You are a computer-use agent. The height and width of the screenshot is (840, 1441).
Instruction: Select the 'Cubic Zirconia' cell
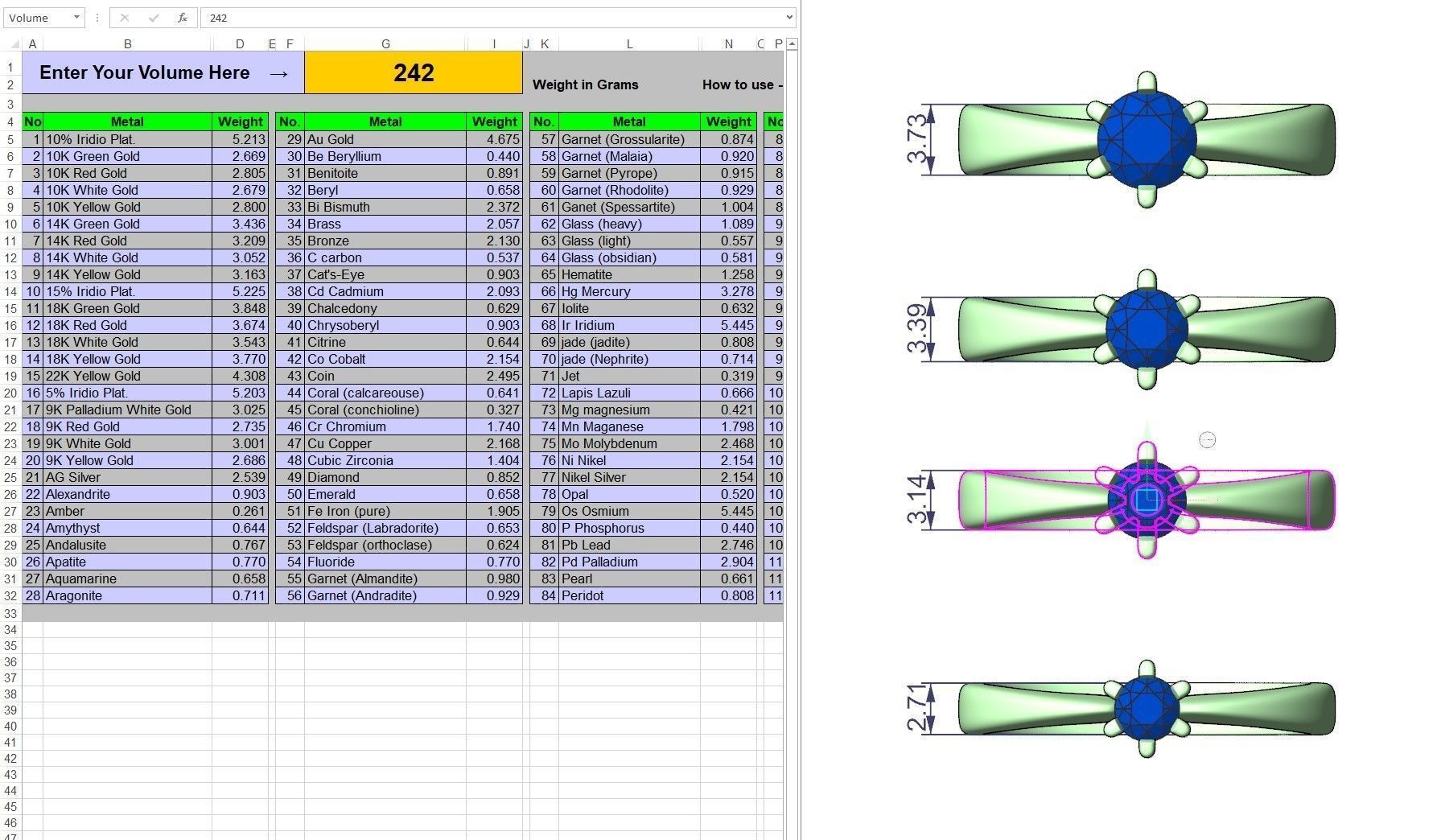[x=385, y=460]
